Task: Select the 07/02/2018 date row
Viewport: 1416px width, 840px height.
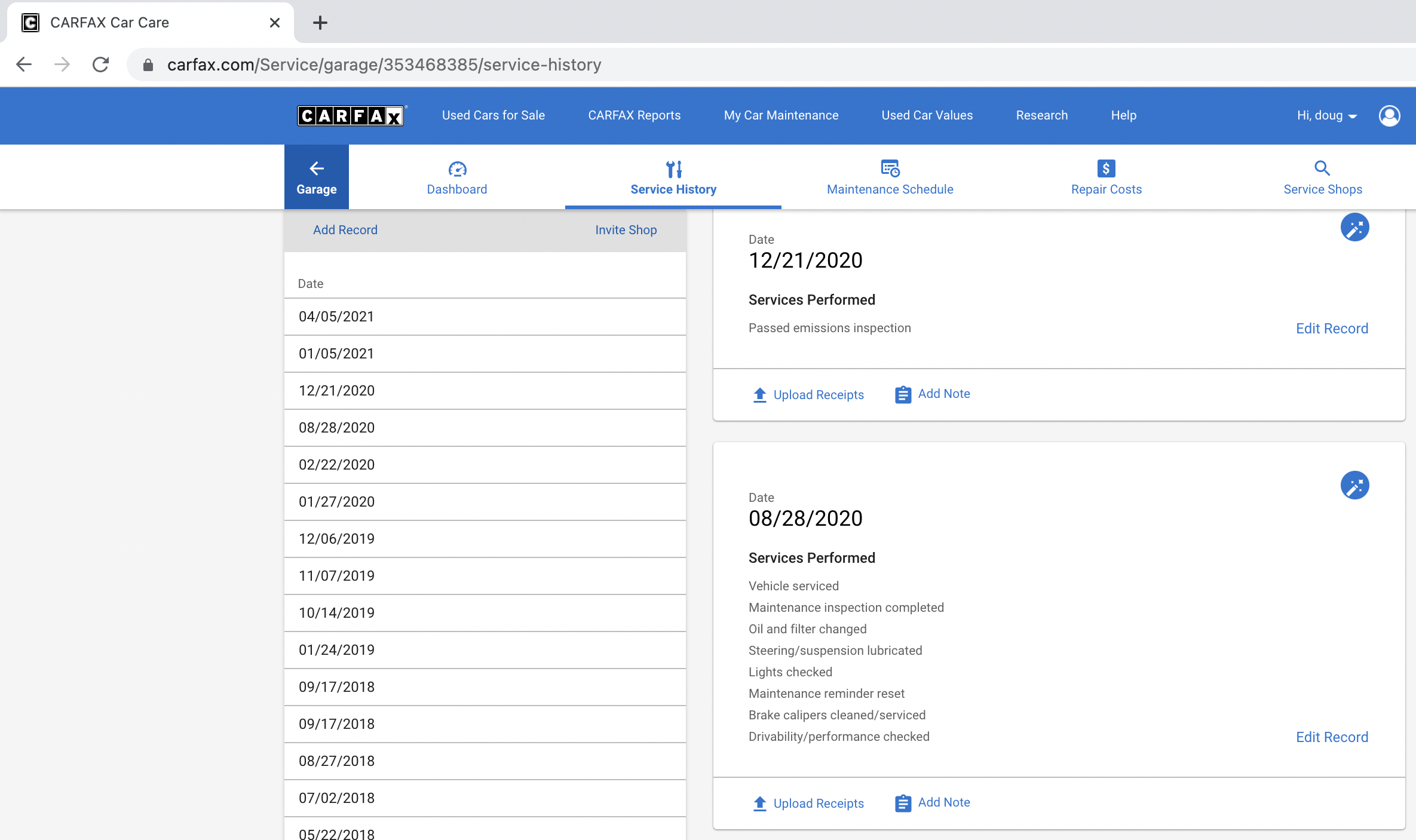Action: pyautogui.click(x=485, y=798)
